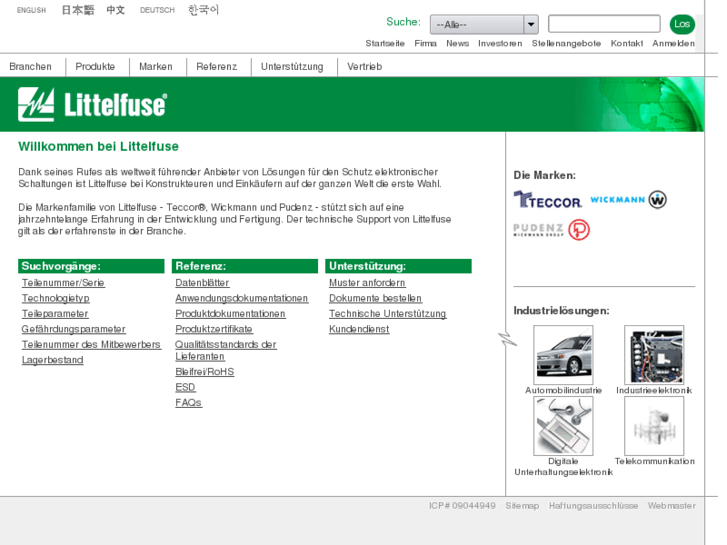Switch language to Japanese
The image size is (727, 545).
(x=78, y=10)
